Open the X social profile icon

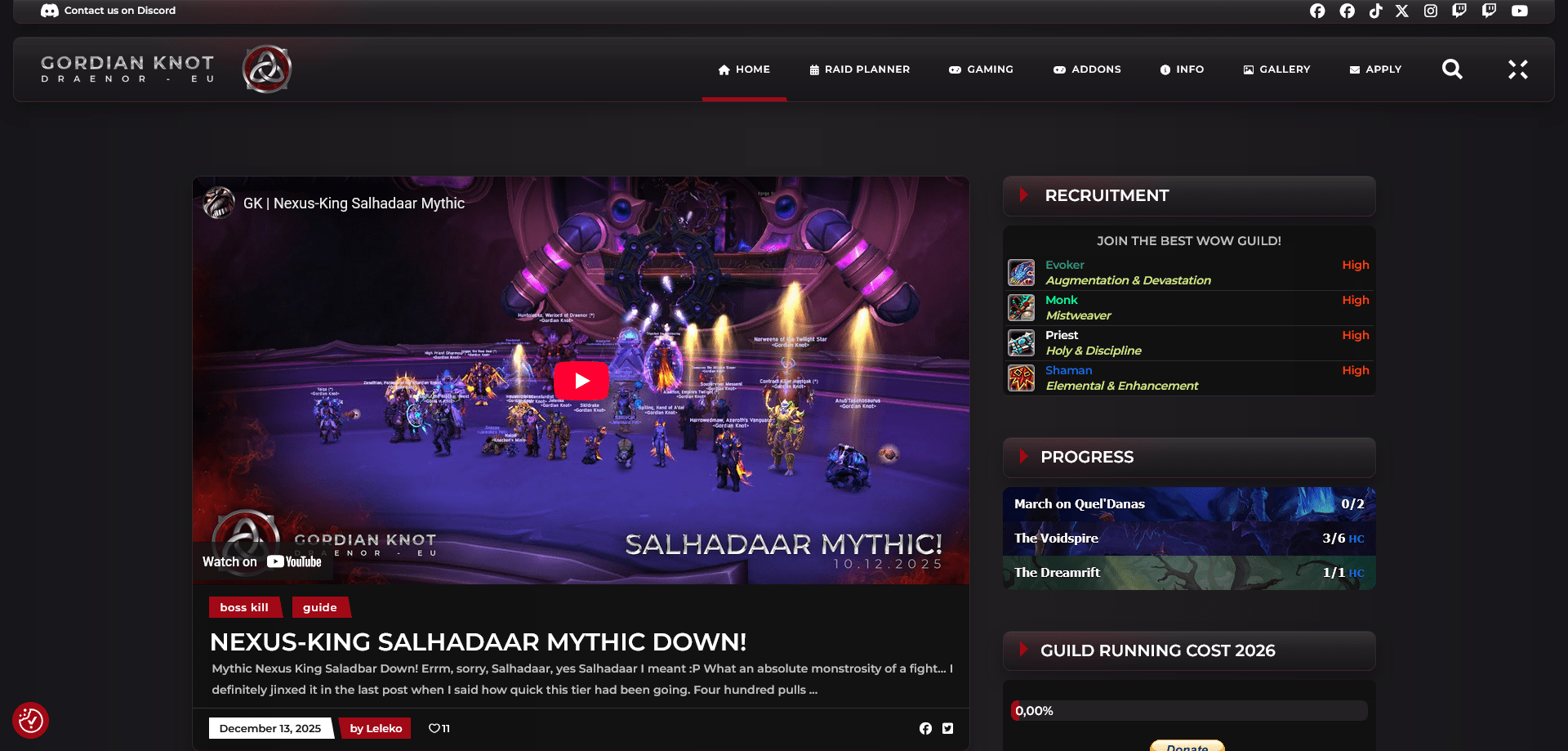[x=1402, y=11]
